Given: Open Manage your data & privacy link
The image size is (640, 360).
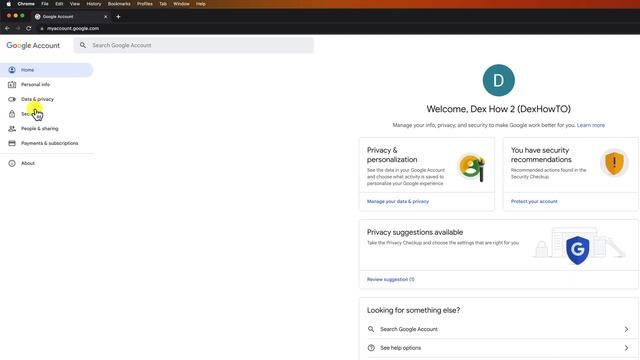Looking at the screenshot, I should [398, 201].
